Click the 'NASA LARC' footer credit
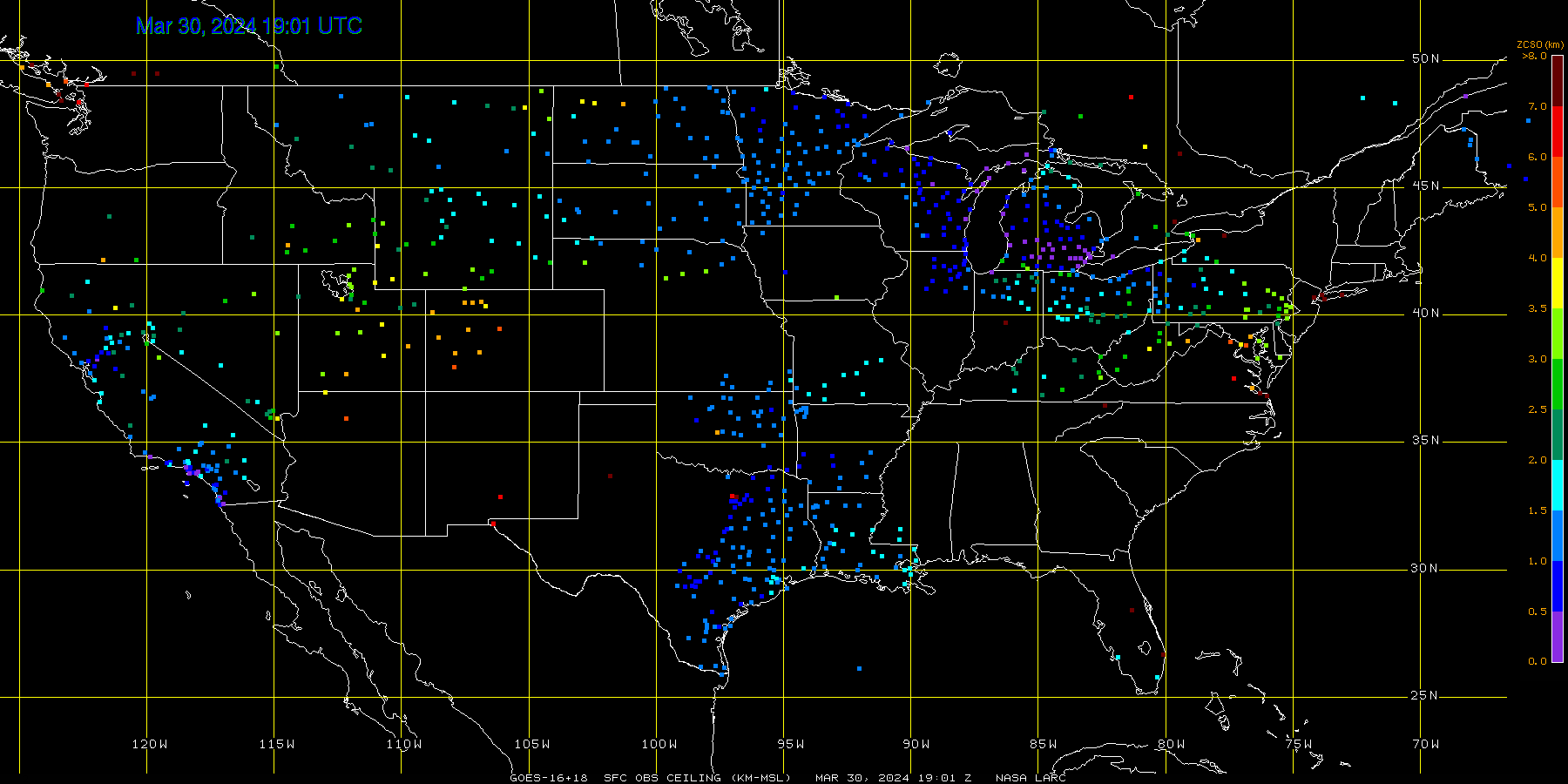Image resolution: width=1568 pixels, height=784 pixels. [x=1031, y=778]
